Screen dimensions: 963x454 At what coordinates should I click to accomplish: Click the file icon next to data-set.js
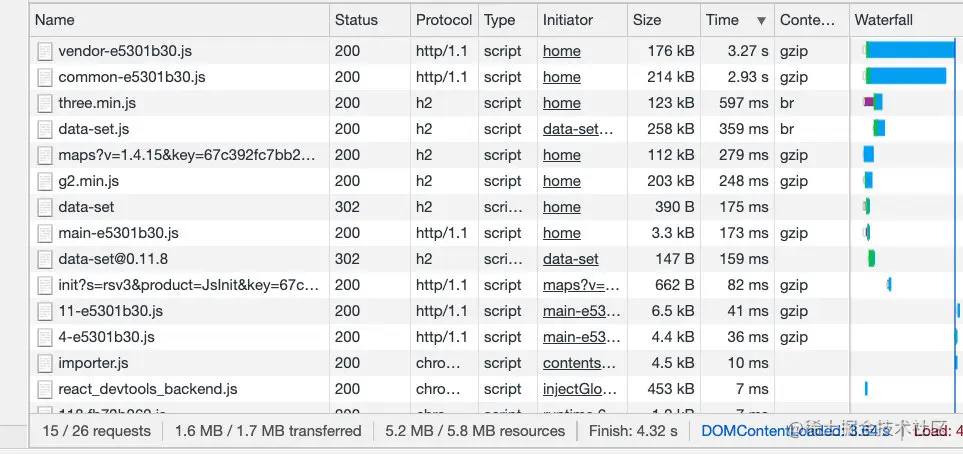[x=44, y=129]
